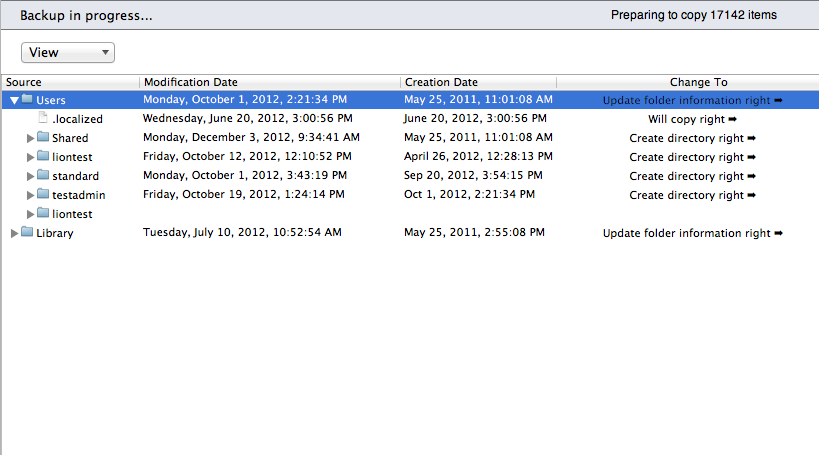
Task: Sort by Modification Date column header
Action: point(270,82)
